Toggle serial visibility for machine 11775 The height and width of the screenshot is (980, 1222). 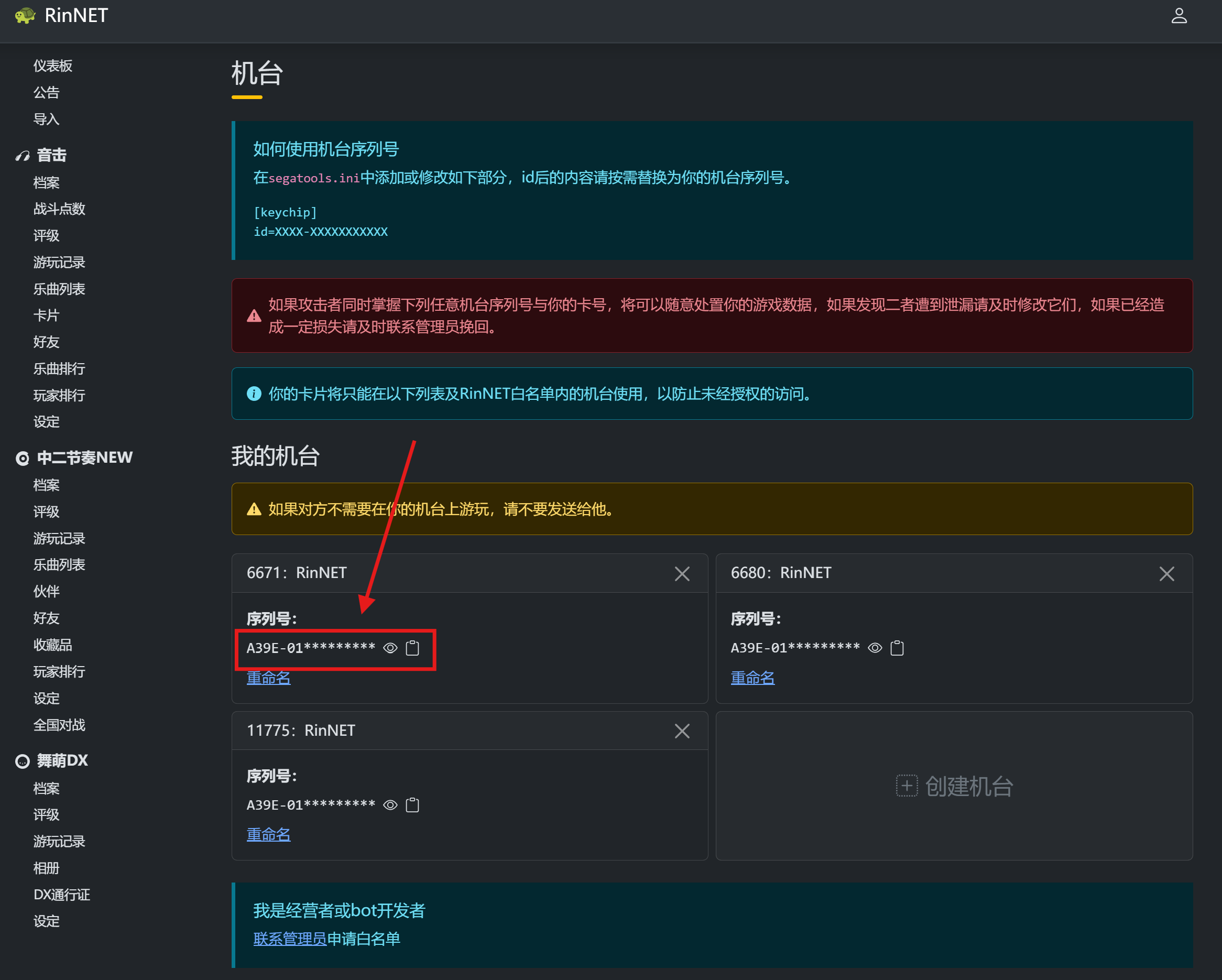390,805
